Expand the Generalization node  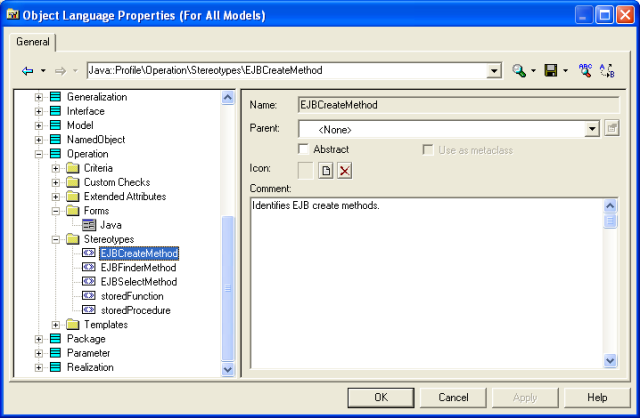point(38,97)
